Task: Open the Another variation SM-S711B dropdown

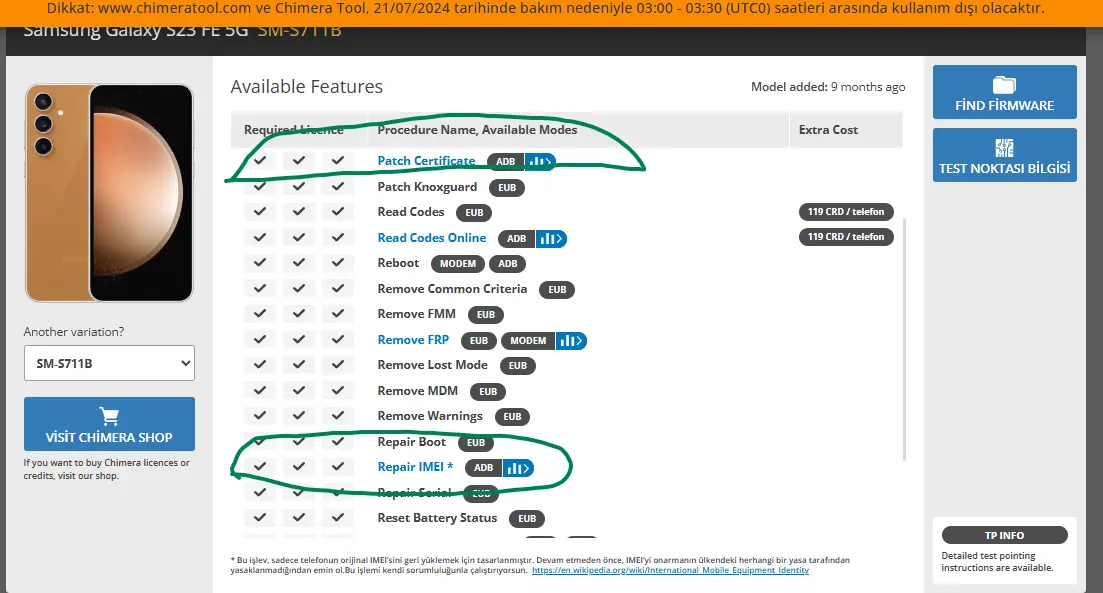Action: 109,363
